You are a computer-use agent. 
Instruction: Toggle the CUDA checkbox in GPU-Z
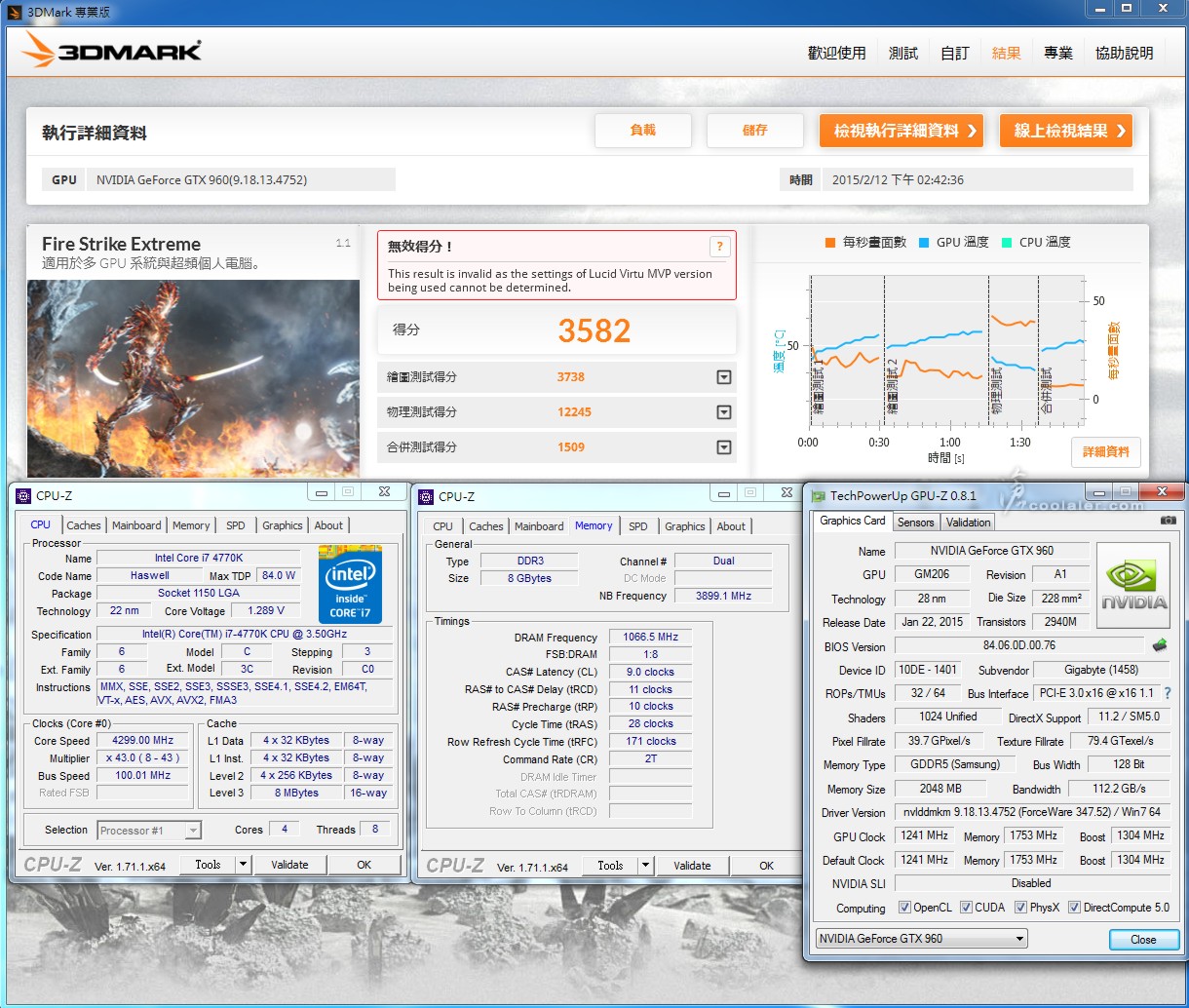(x=966, y=908)
